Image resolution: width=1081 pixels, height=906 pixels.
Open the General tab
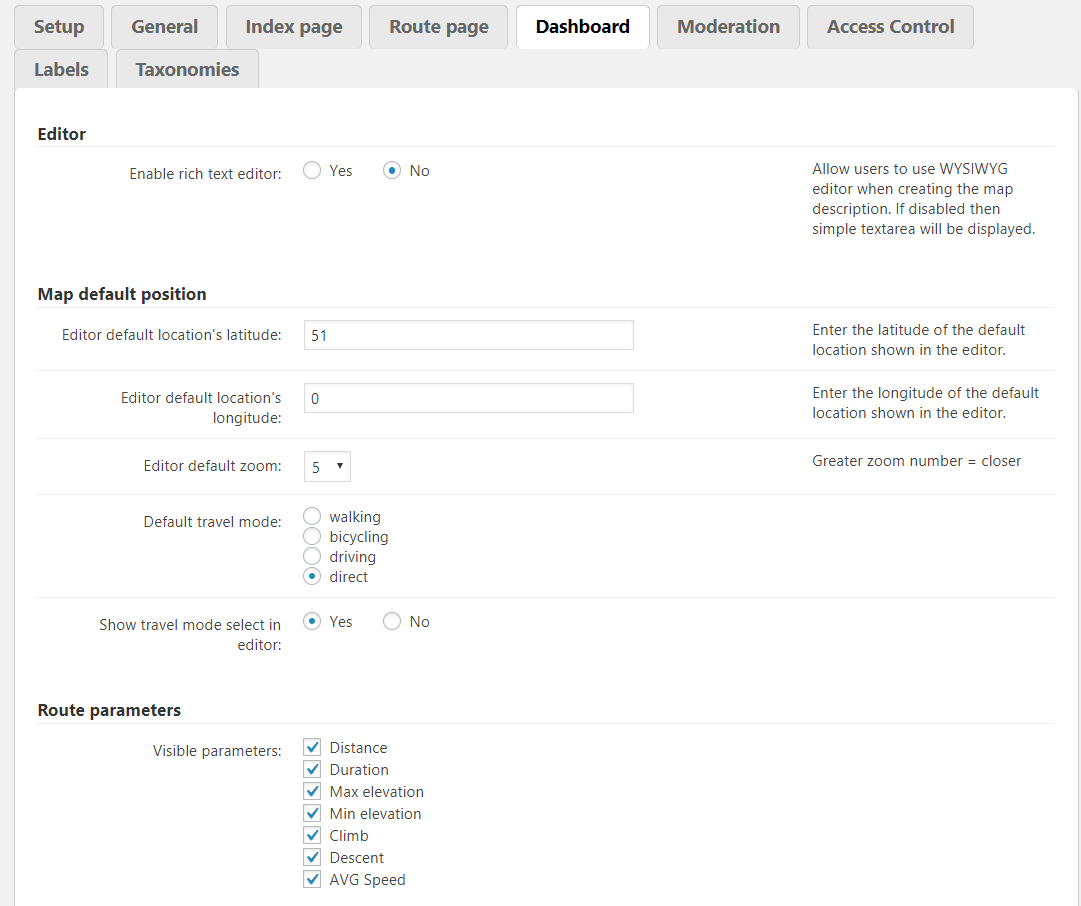pos(165,27)
